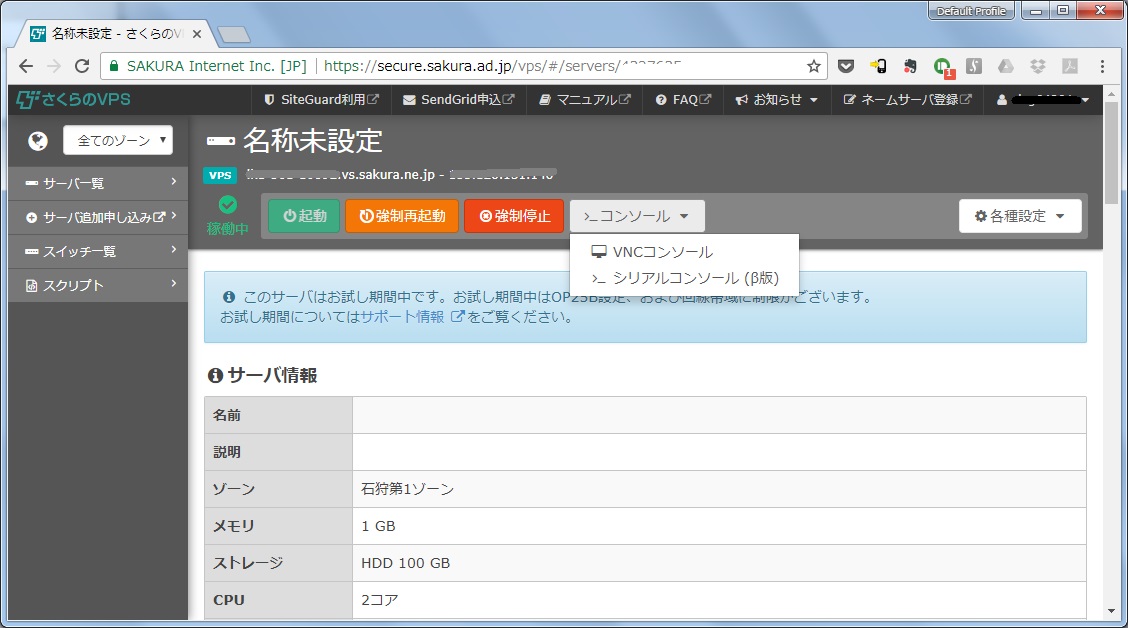
Task: Click the HDD 100 GB storage value
Action: click(x=406, y=563)
